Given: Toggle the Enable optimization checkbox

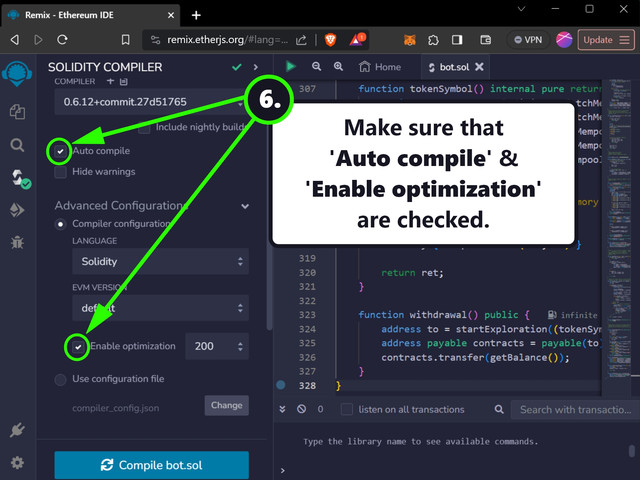Looking at the screenshot, I should [78, 346].
